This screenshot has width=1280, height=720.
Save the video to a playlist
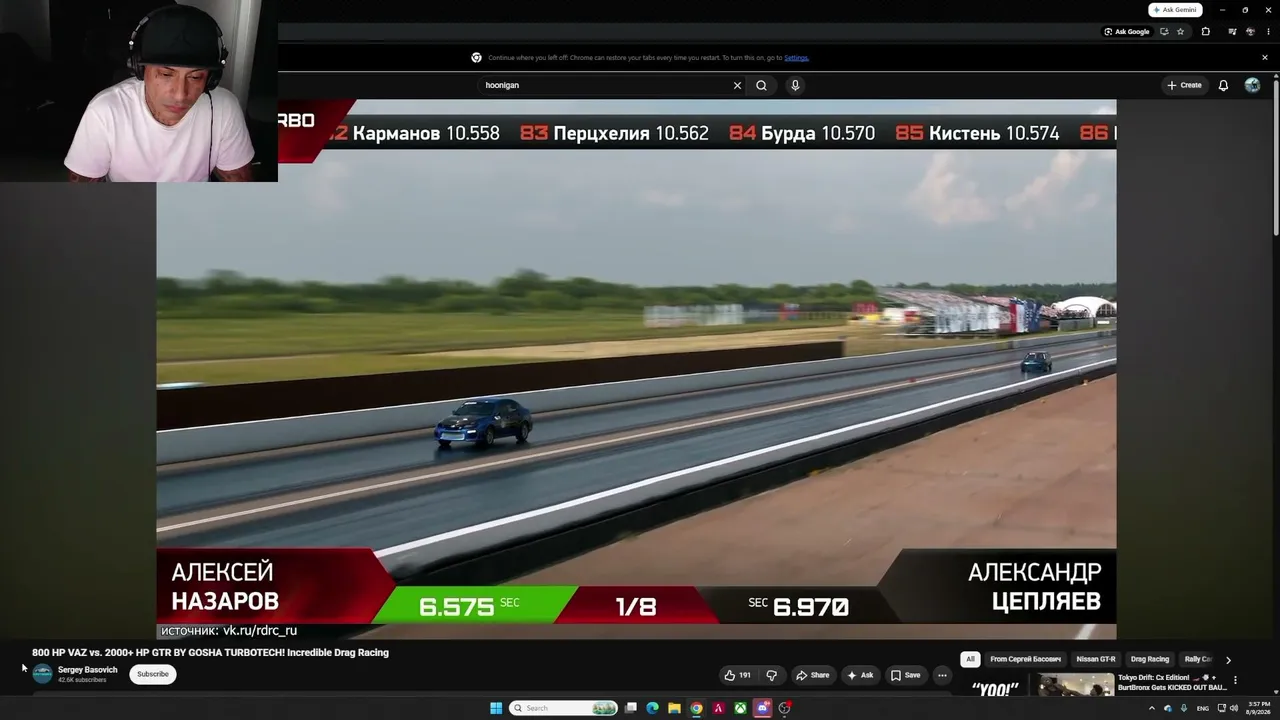pos(905,675)
